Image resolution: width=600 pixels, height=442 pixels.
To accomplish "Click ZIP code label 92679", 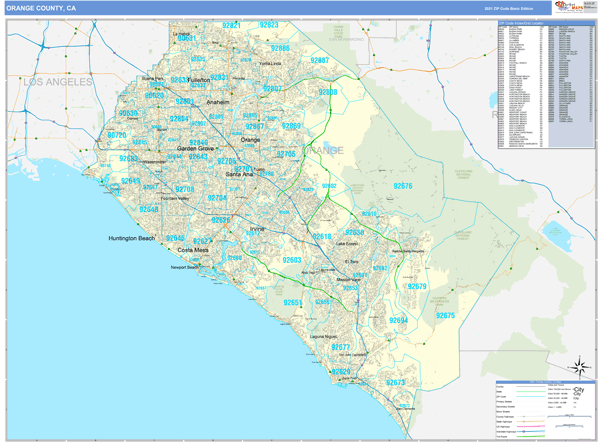I will click(x=417, y=287).
